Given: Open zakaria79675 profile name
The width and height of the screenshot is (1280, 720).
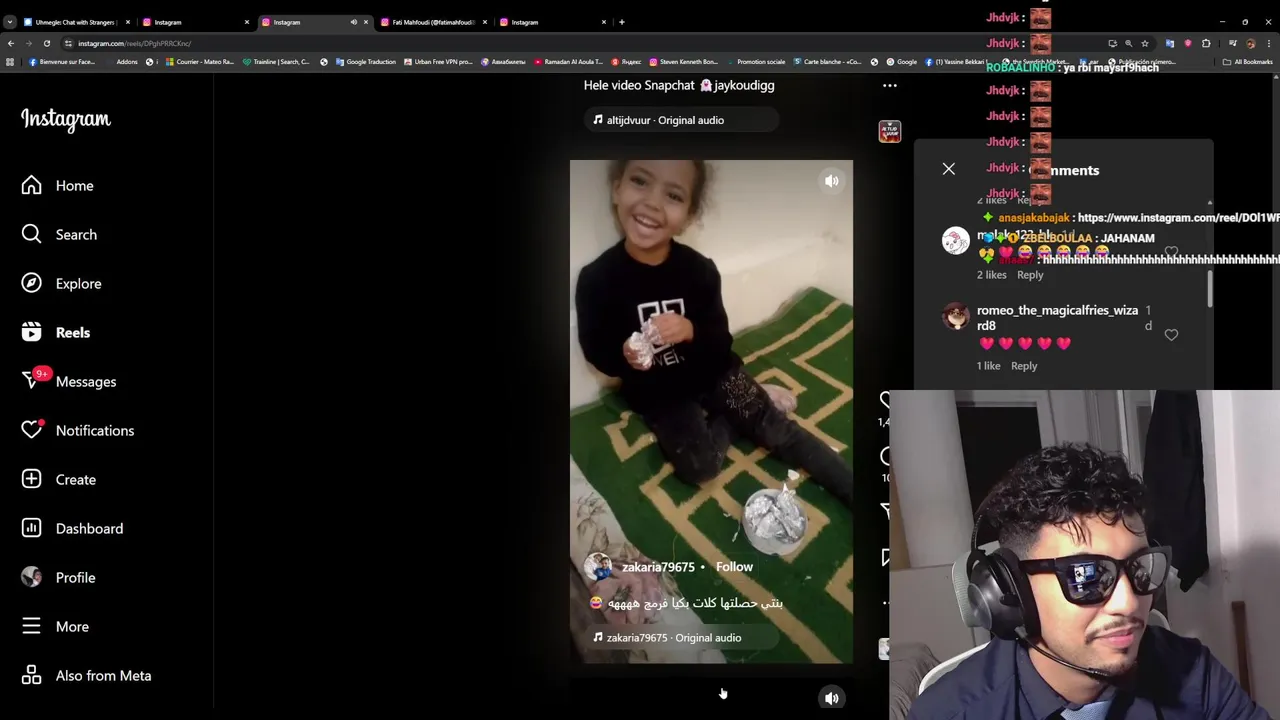Looking at the screenshot, I should 658,567.
